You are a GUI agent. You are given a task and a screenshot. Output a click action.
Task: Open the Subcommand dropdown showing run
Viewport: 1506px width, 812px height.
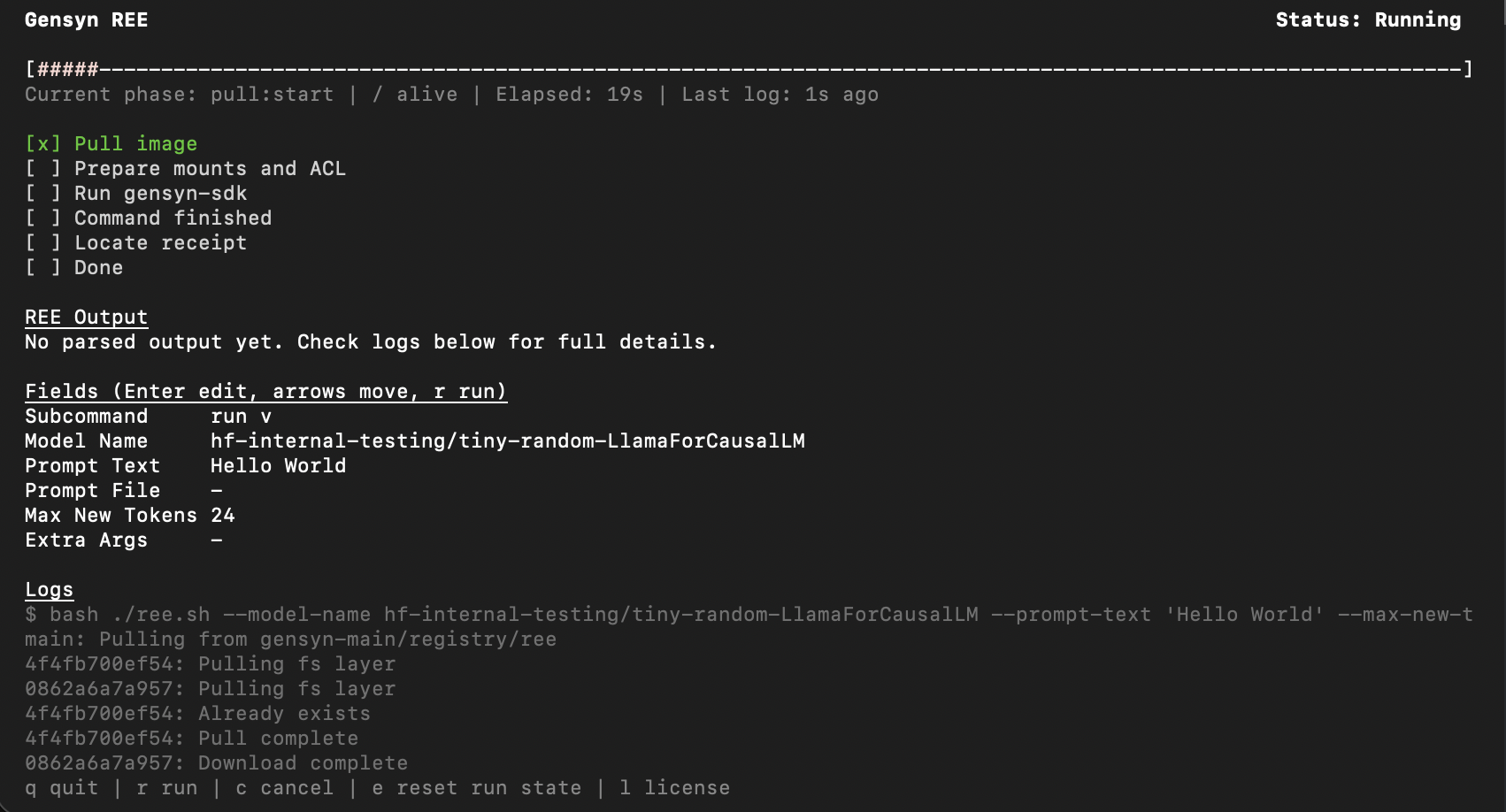click(241, 417)
